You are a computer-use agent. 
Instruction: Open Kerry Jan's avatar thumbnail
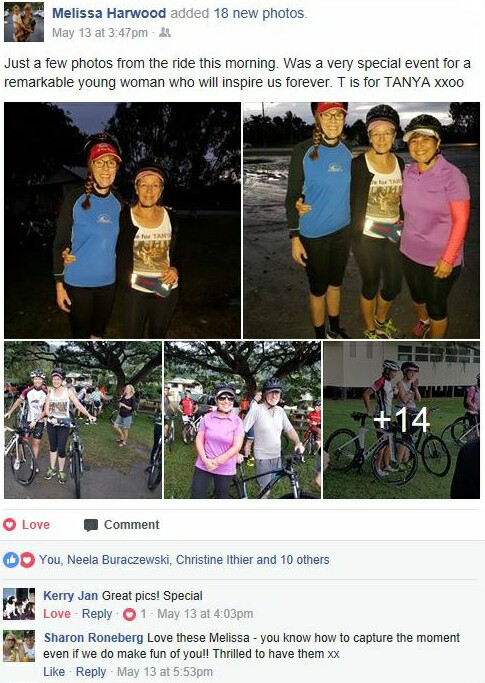[19, 604]
